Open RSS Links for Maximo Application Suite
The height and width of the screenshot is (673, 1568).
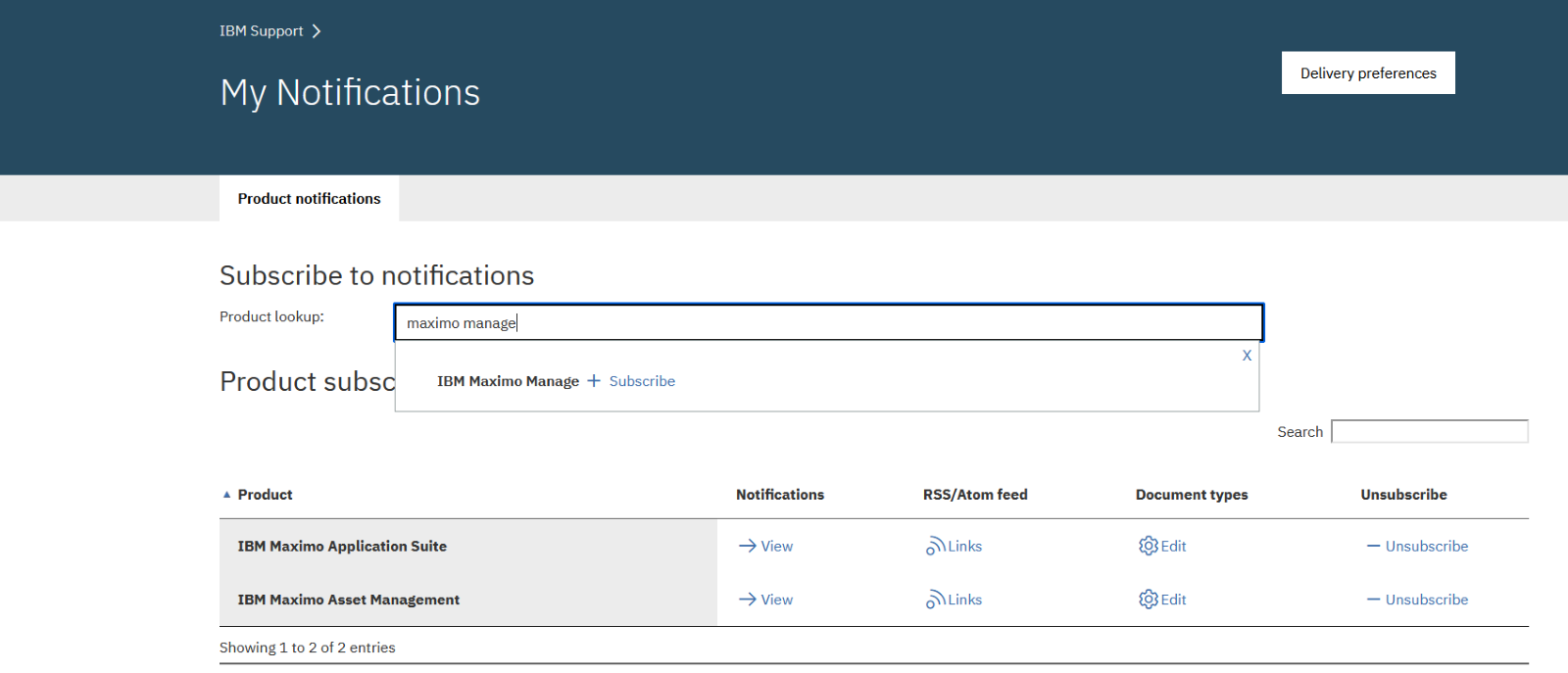964,547
